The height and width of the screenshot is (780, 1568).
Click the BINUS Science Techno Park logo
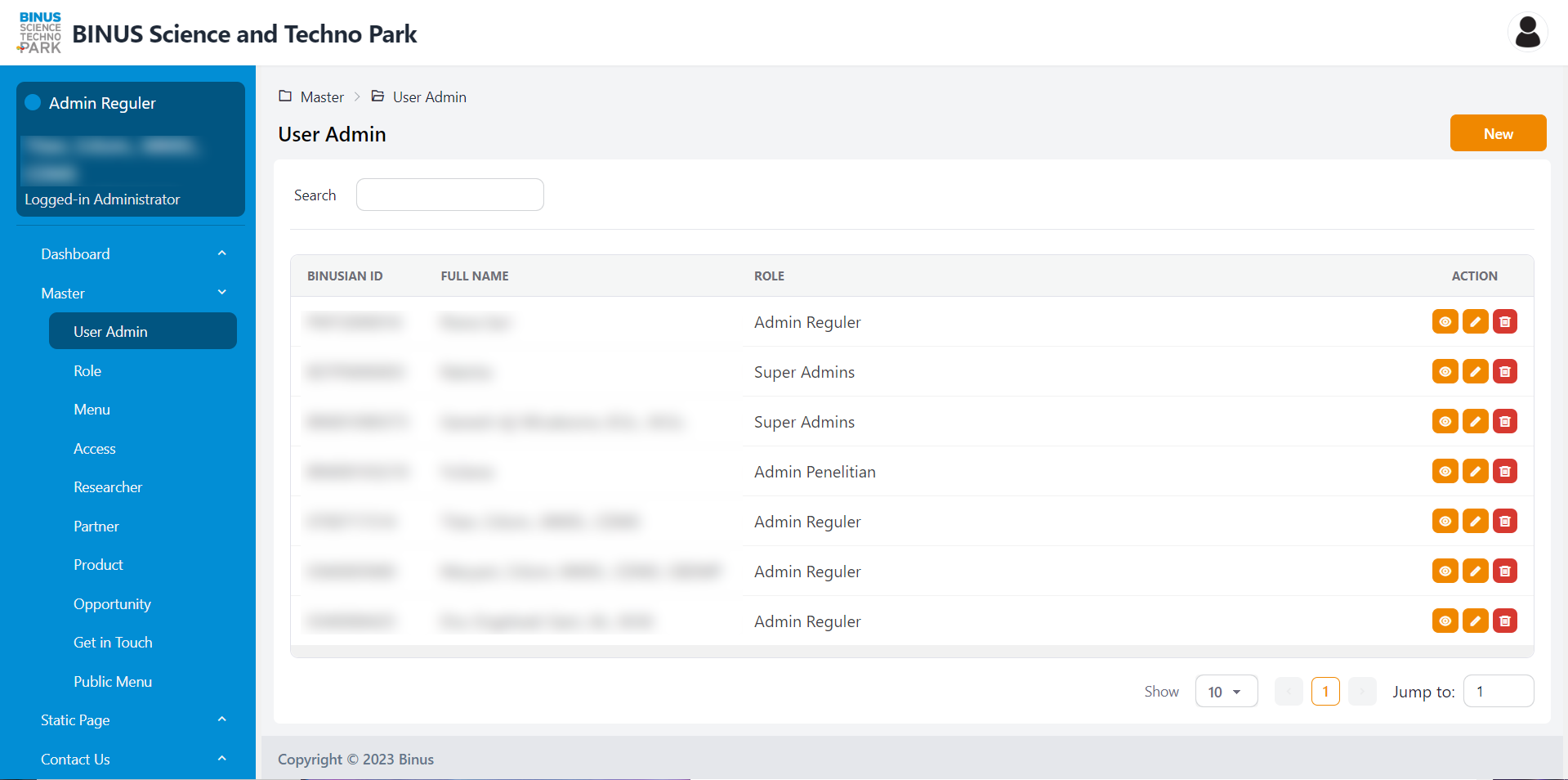(x=40, y=34)
